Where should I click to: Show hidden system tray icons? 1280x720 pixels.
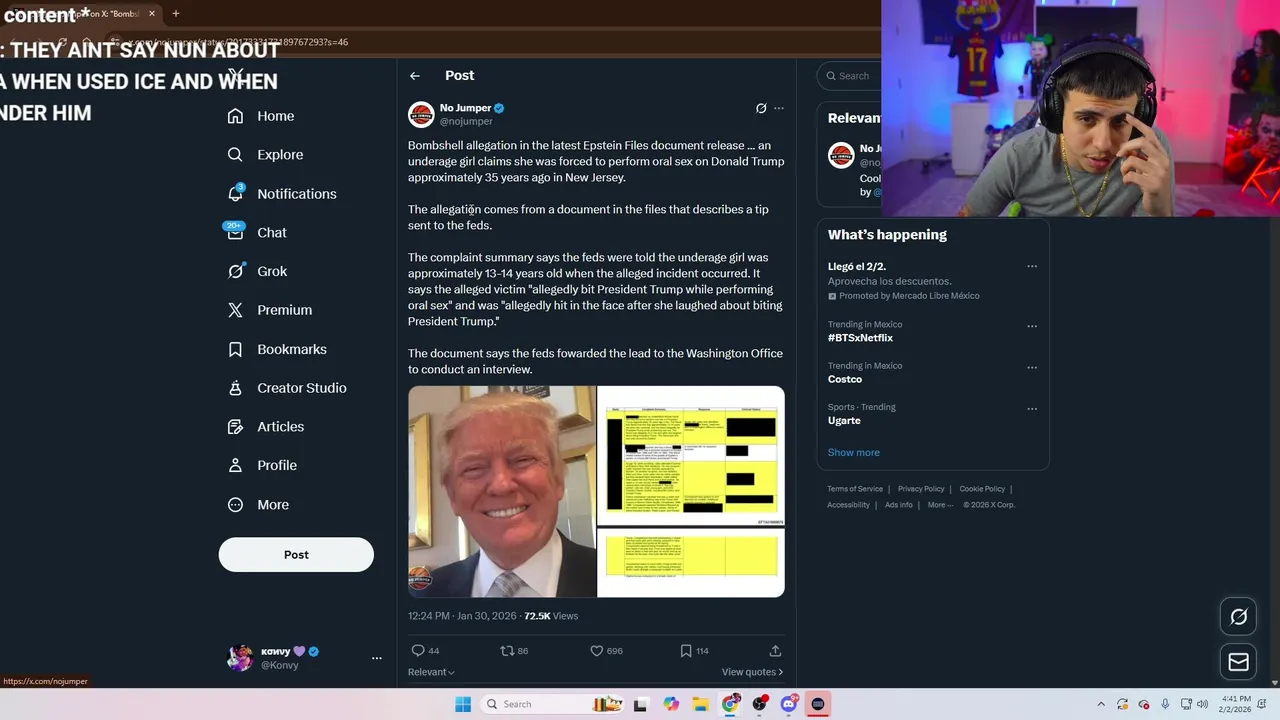click(x=1101, y=704)
